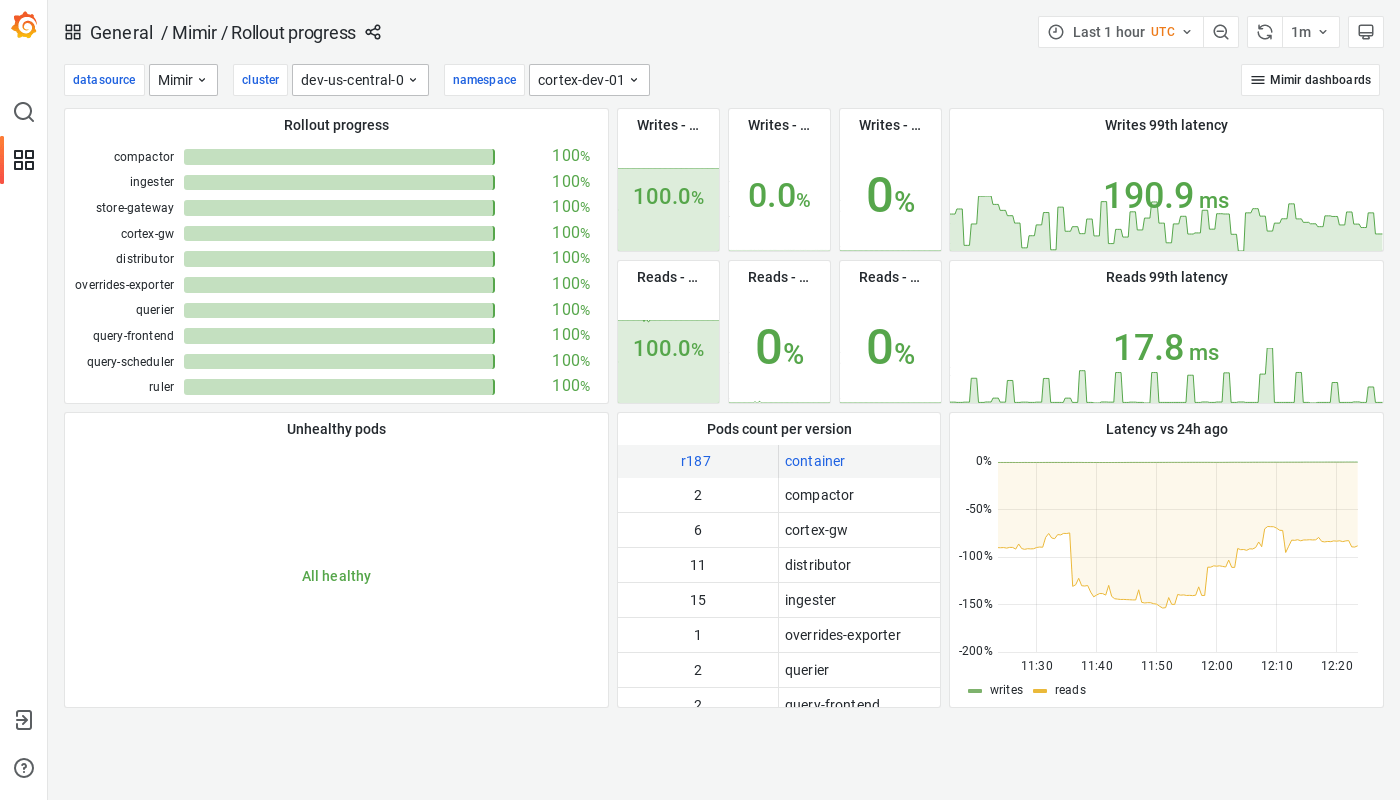This screenshot has height=800, width=1400.
Task: Open the dev-us-central-0 cluster dropdown
Action: (x=360, y=79)
